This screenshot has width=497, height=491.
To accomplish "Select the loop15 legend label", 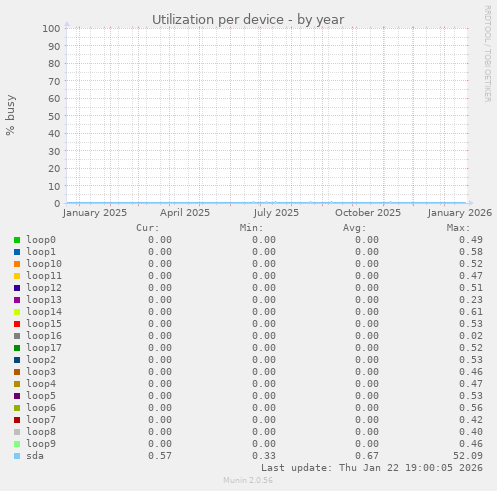I will click(x=44, y=324).
